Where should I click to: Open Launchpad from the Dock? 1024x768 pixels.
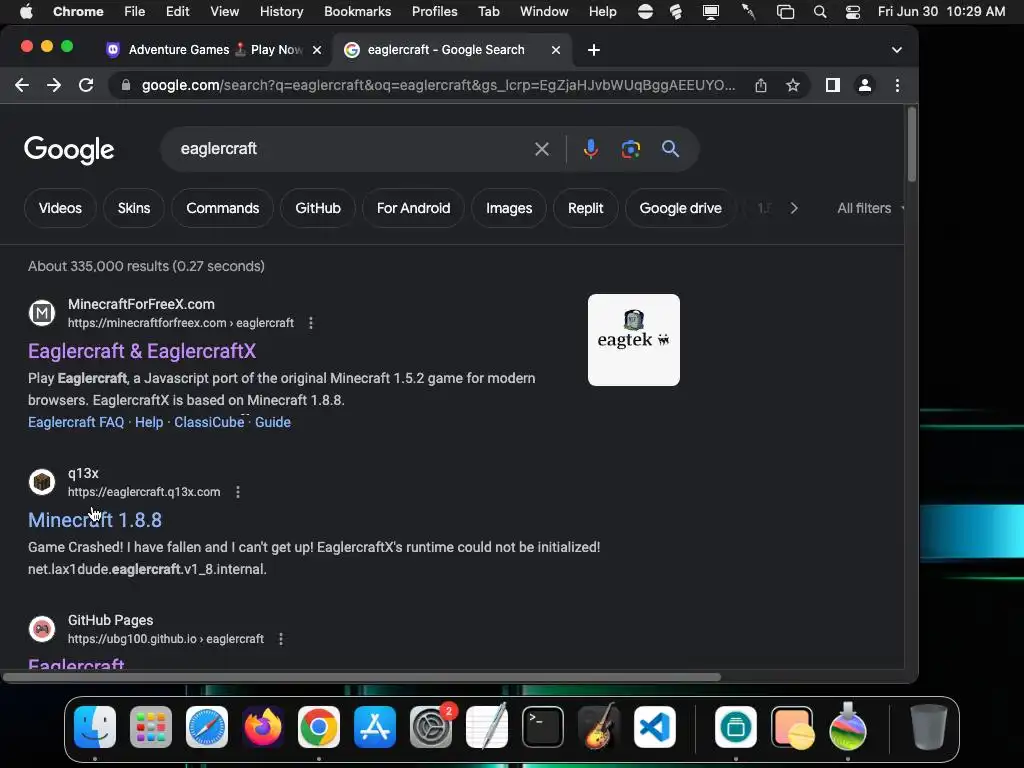click(x=151, y=727)
